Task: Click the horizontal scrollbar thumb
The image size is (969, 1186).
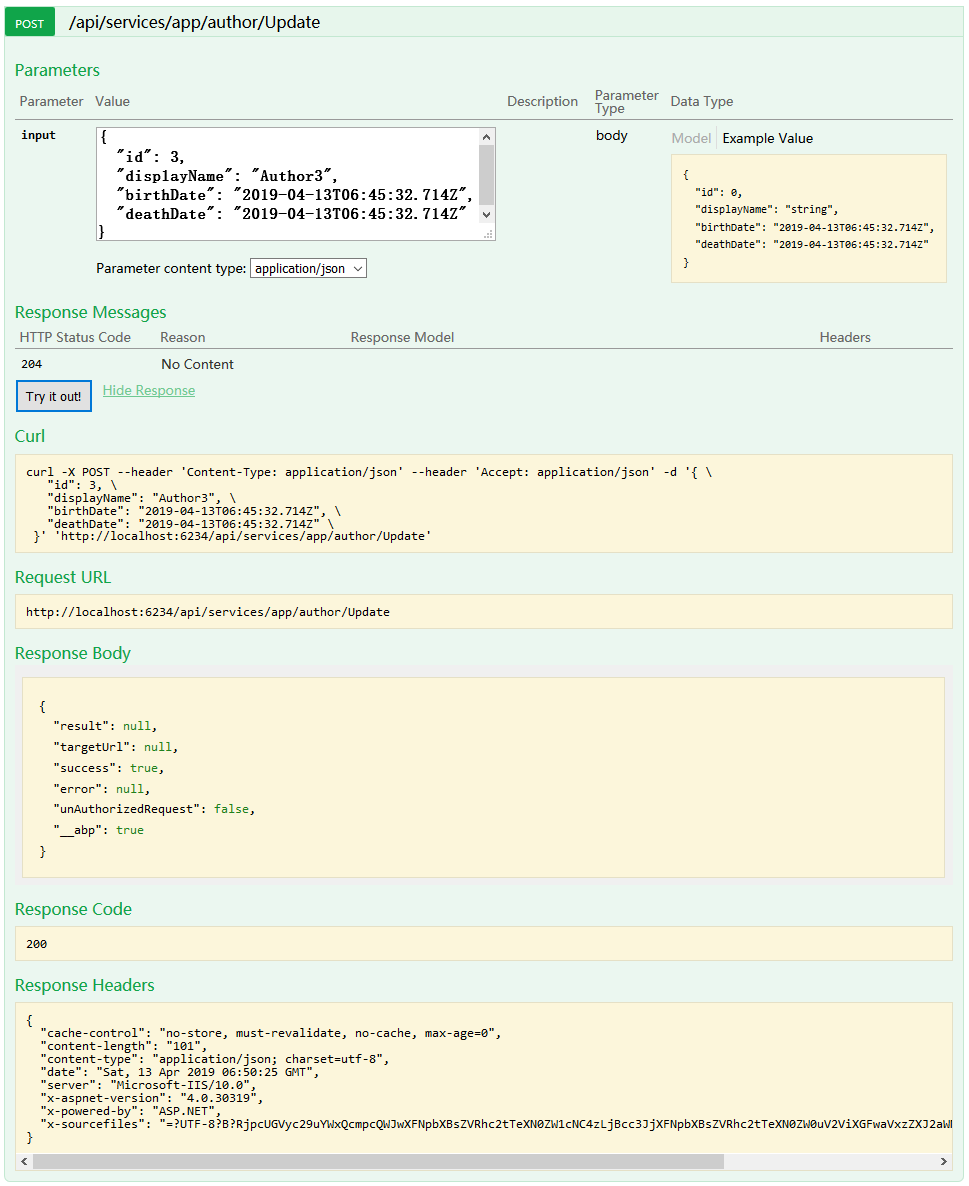Action: coord(378,1161)
